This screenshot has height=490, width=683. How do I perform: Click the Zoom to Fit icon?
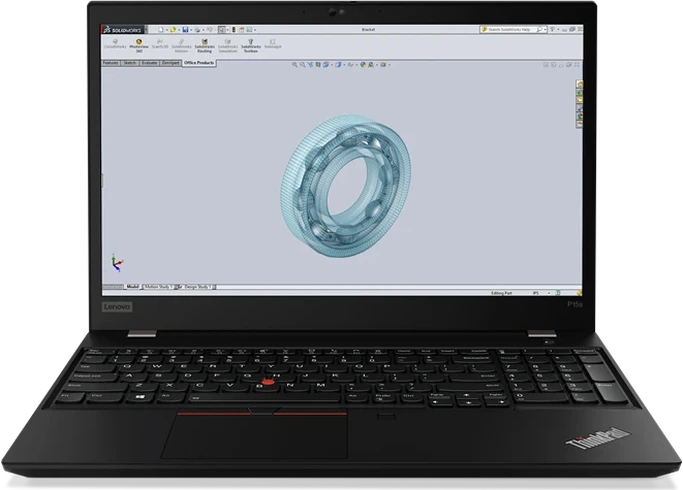[296, 65]
